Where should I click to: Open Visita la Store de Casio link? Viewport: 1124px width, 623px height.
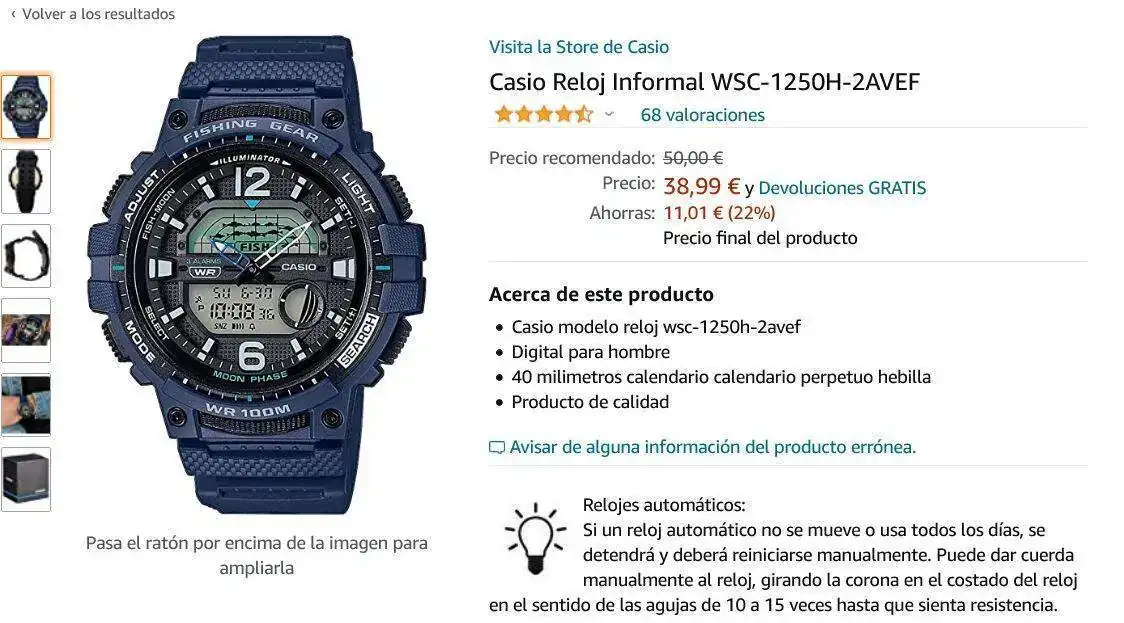[x=578, y=47]
